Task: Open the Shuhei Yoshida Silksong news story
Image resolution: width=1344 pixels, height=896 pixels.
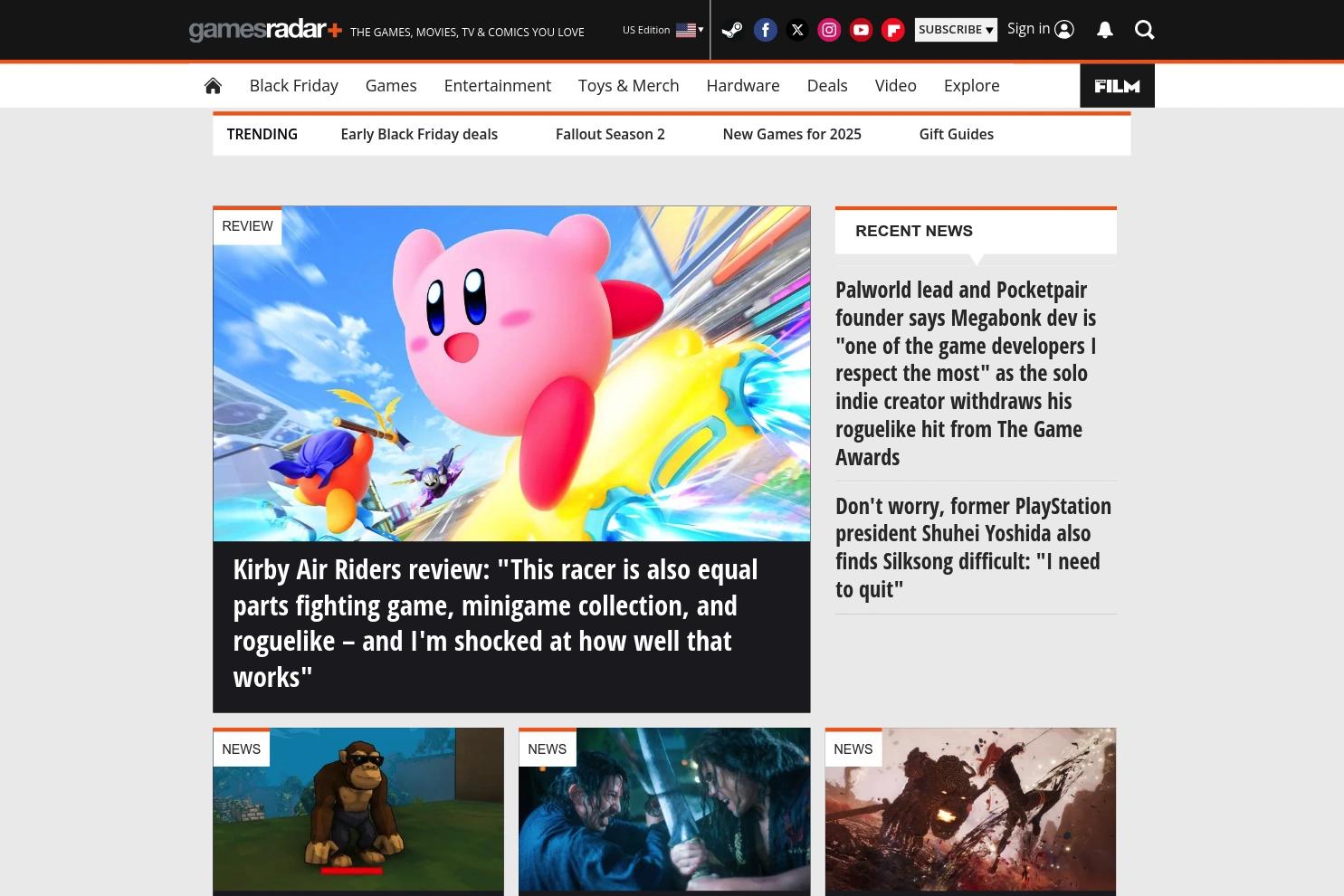Action: [x=973, y=548]
